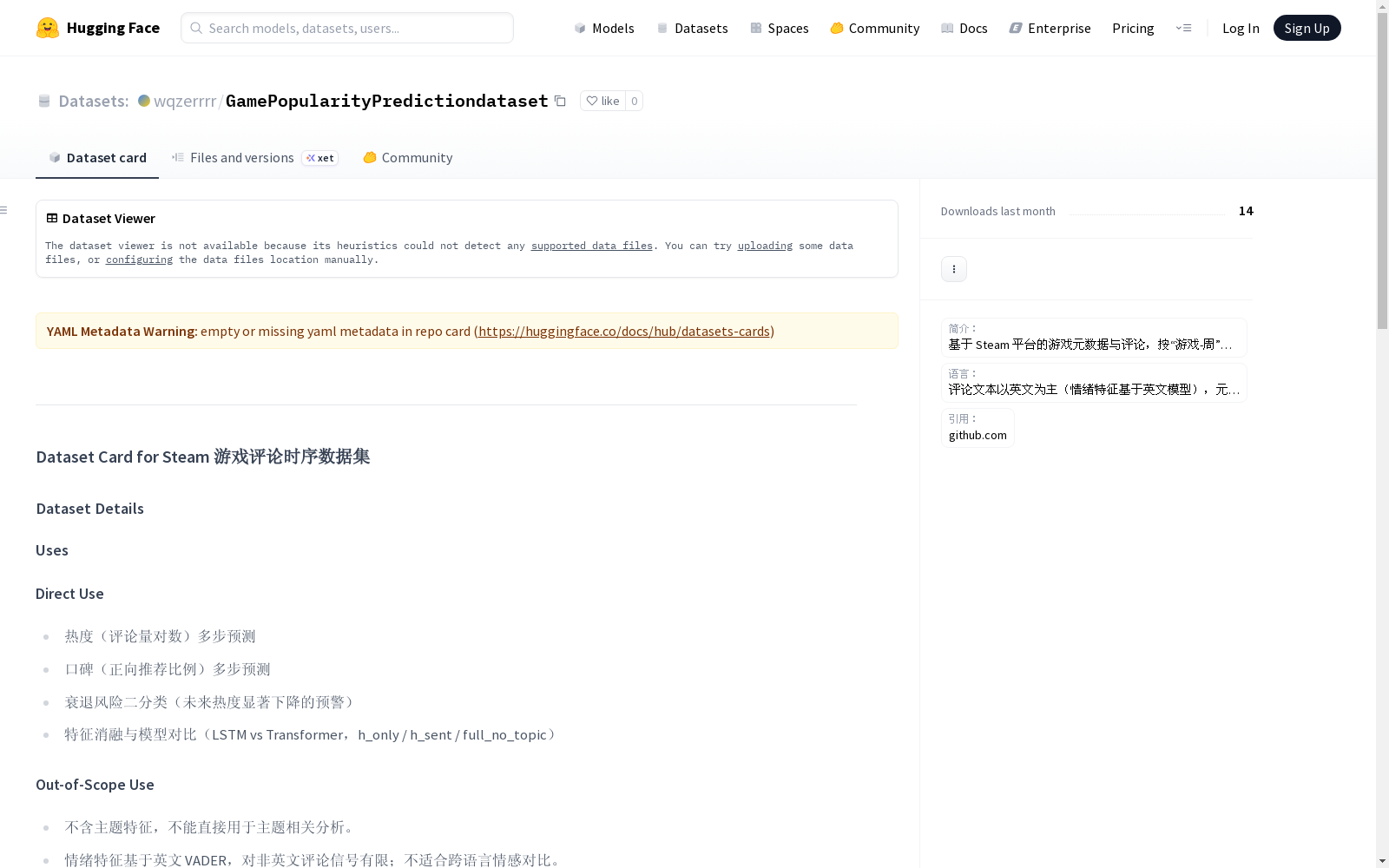
Task: Go to the Pricing page
Action: pyautogui.click(x=1133, y=28)
